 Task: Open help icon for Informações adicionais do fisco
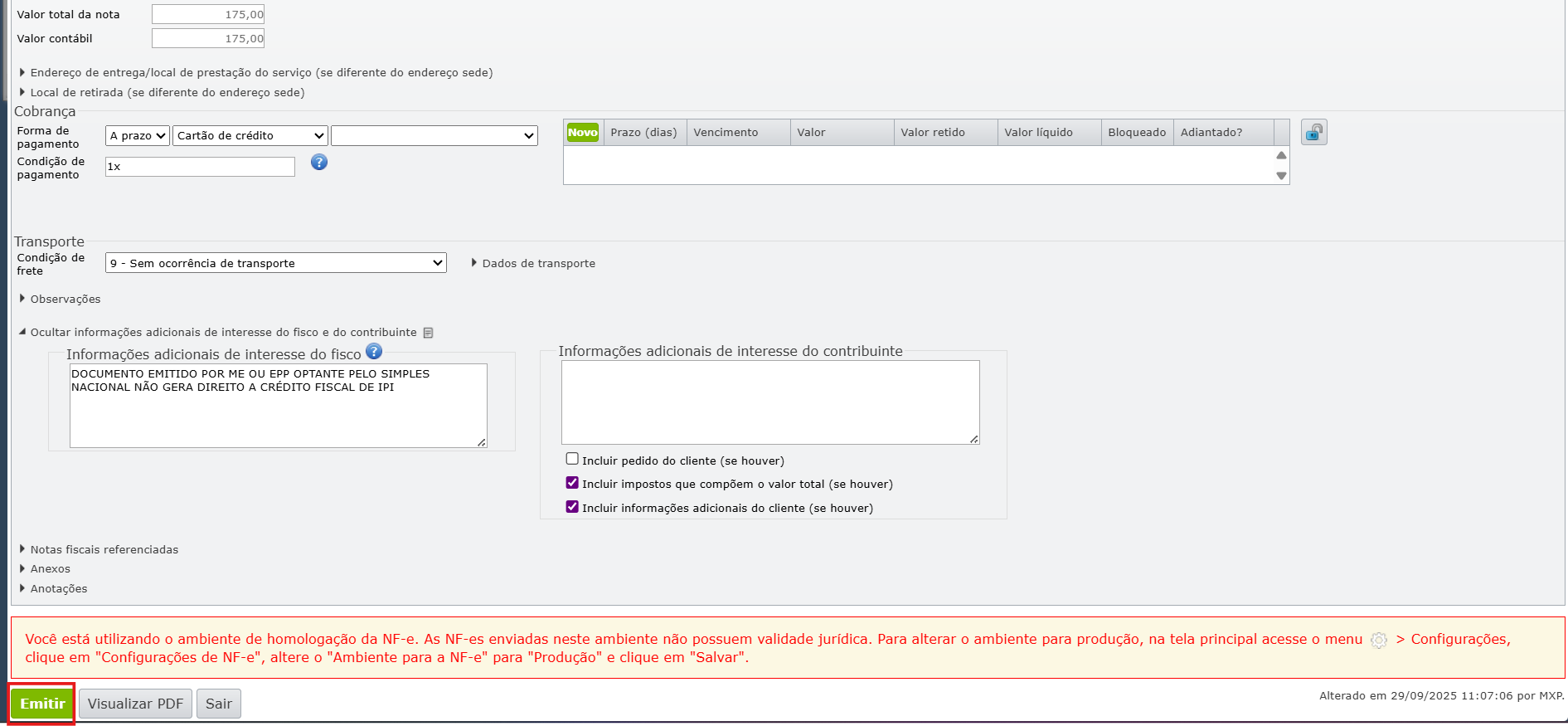coord(374,352)
